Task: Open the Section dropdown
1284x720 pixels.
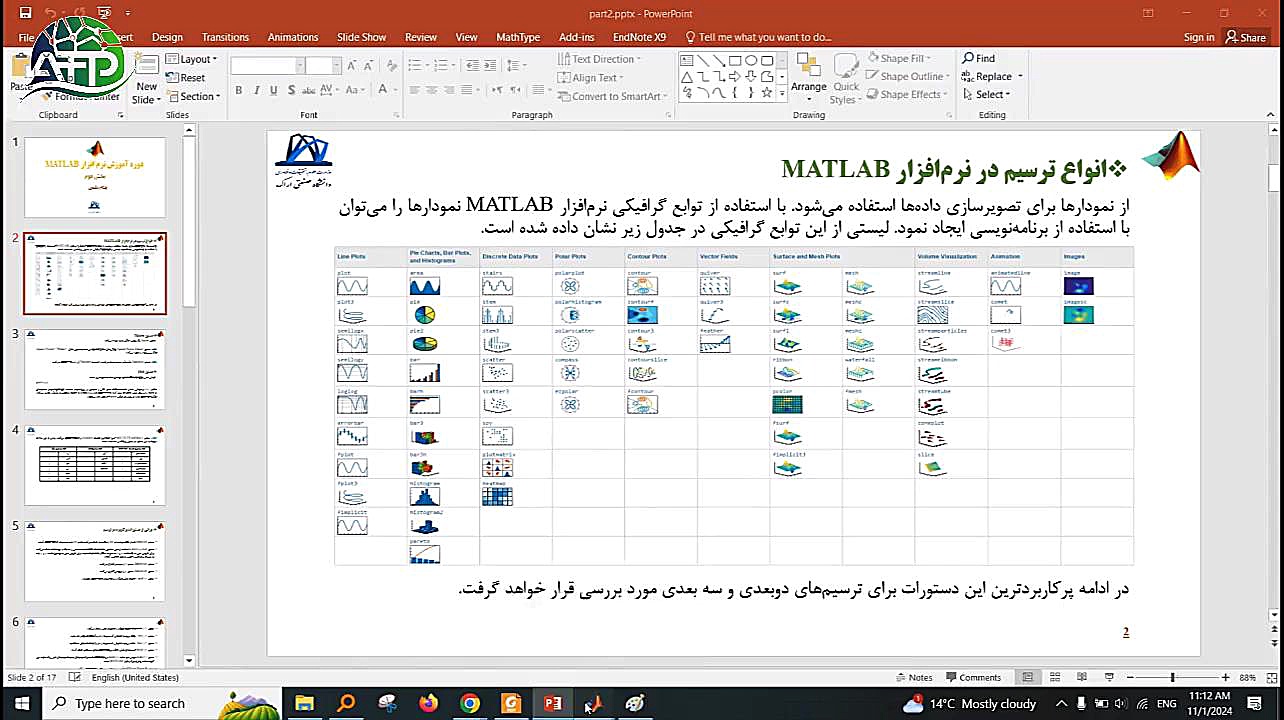Action: coord(193,97)
